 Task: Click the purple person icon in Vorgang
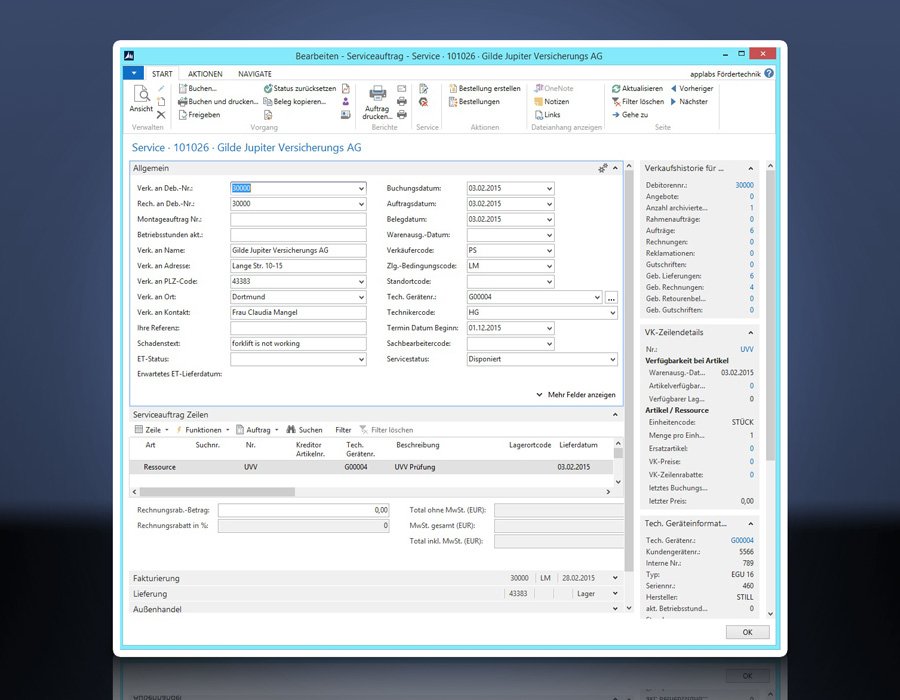(346, 102)
